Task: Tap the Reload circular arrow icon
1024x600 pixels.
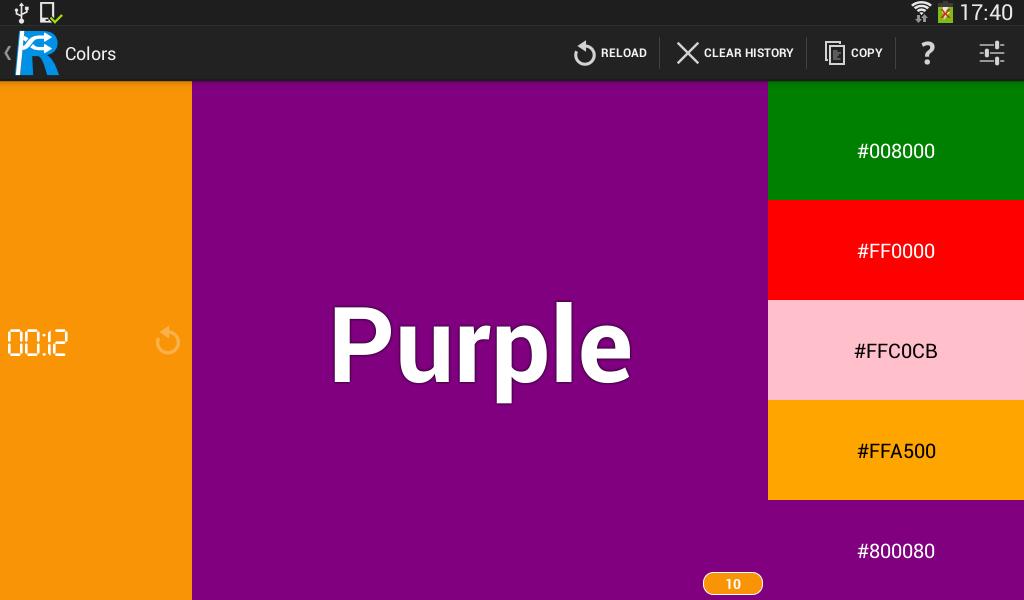Action: point(584,54)
